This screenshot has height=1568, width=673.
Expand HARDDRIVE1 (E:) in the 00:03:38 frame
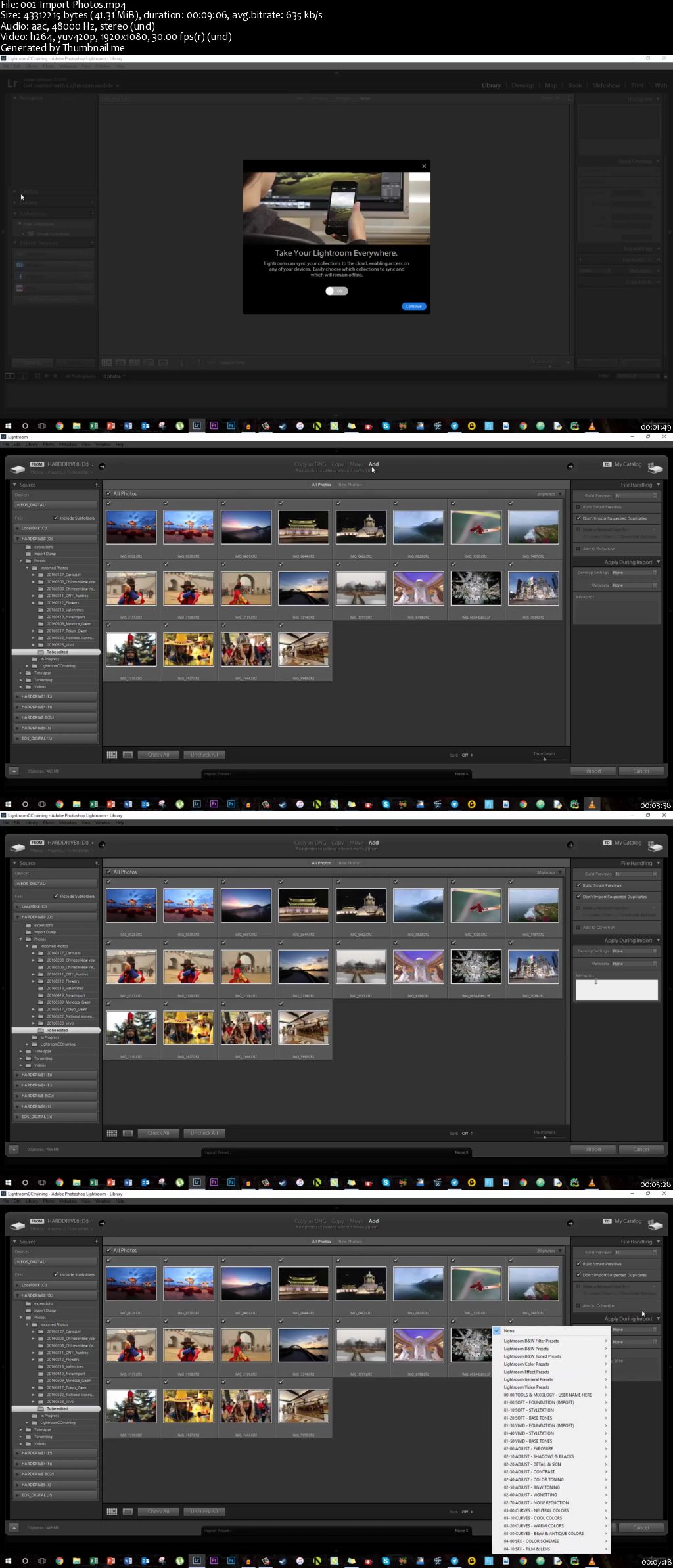click(x=17, y=696)
